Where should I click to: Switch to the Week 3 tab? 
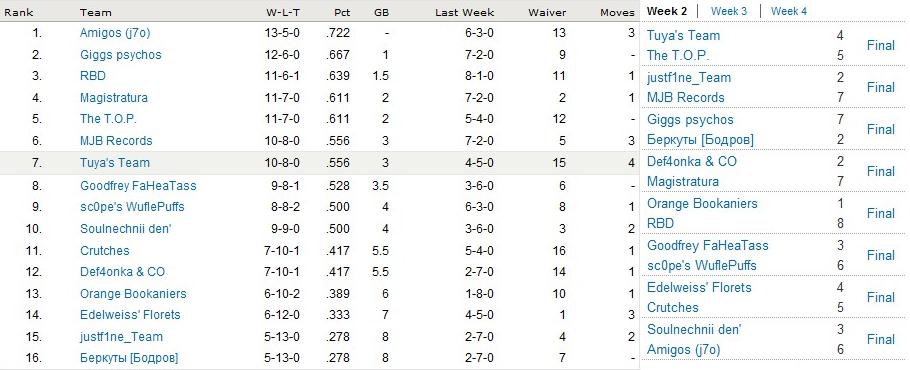(729, 11)
